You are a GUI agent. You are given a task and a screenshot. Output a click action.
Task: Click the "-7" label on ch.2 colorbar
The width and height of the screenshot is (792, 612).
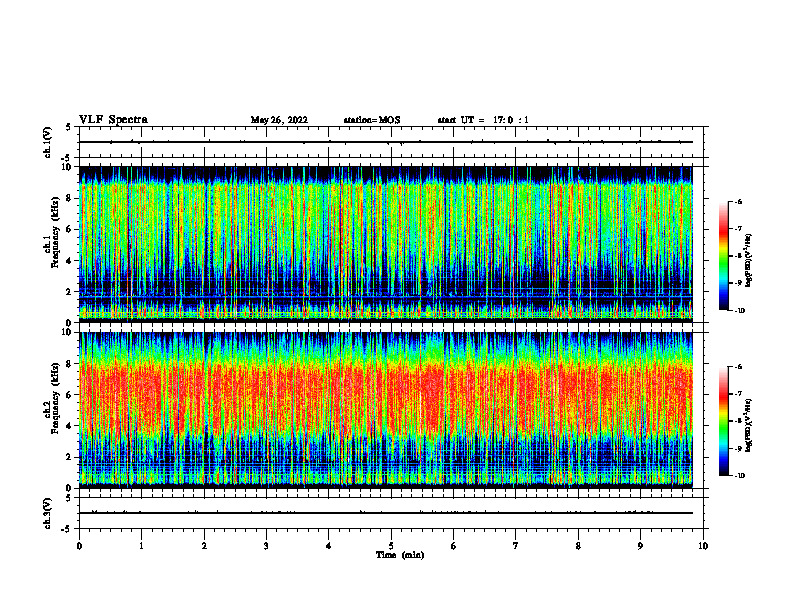[739, 394]
